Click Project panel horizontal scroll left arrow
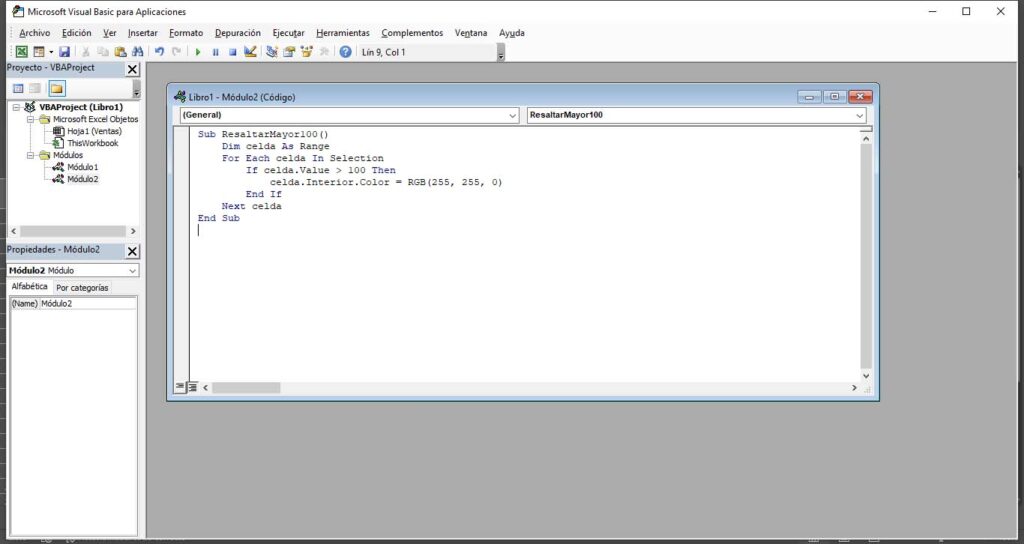This screenshot has height=544, width=1024. (14, 231)
